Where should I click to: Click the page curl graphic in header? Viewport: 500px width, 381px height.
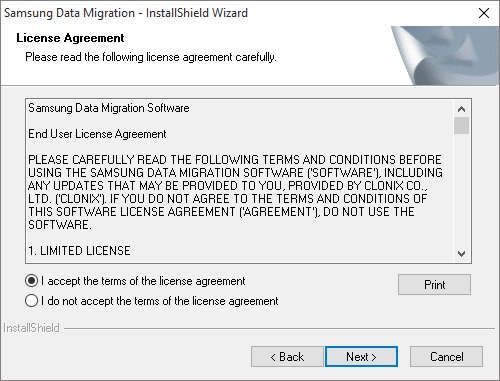click(x=445, y=55)
